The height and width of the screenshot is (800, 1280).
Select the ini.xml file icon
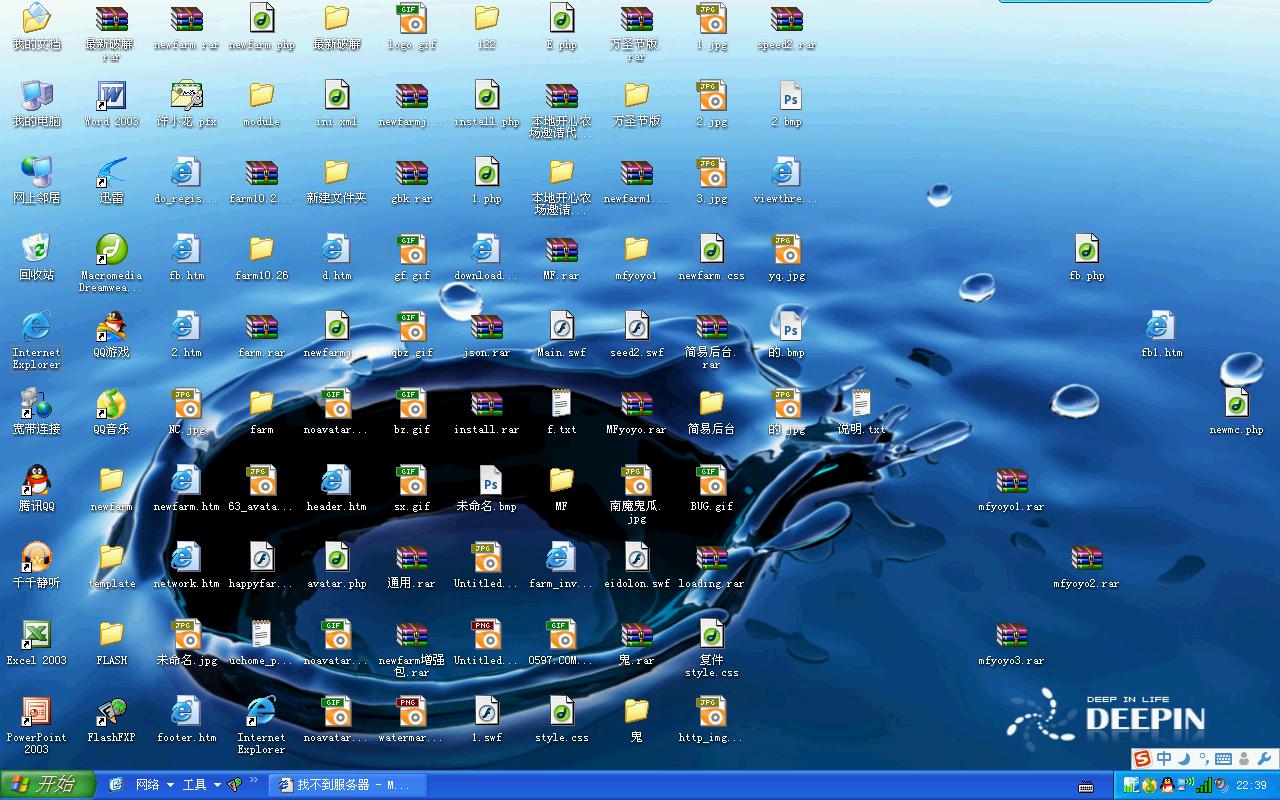pyautogui.click(x=337, y=104)
